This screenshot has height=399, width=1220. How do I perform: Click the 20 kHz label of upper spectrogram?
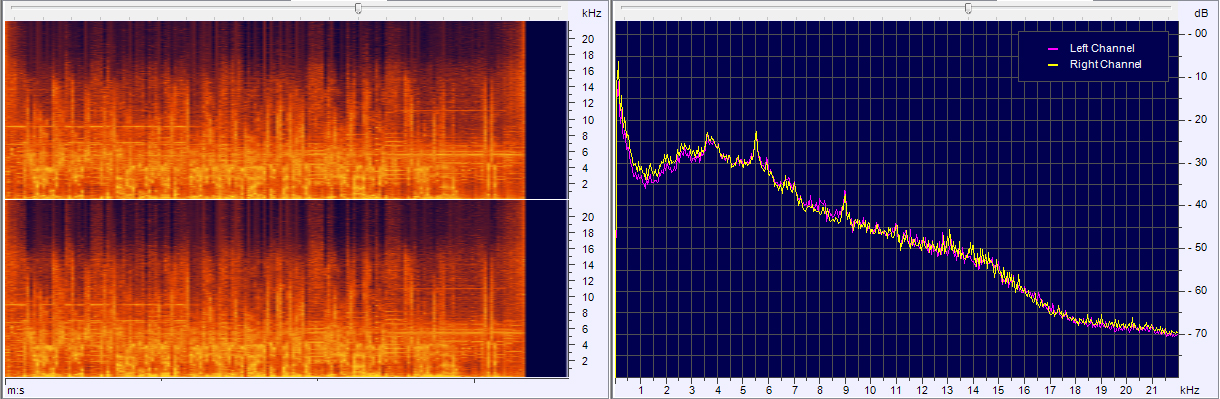point(590,39)
